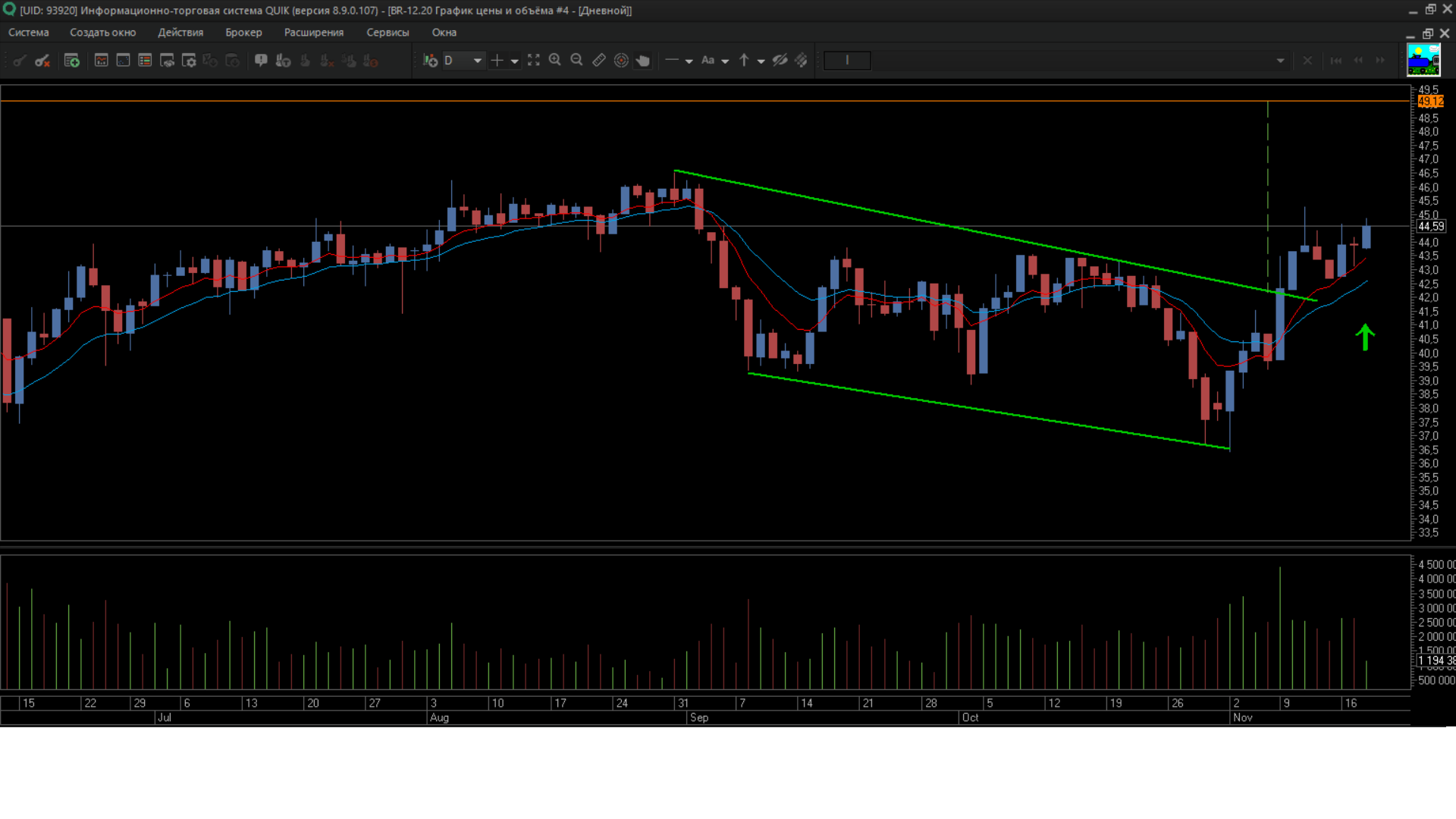This screenshot has width=1456, height=819.
Task: Expand the text label Aa dropdown
Action: pyautogui.click(x=725, y=61)
